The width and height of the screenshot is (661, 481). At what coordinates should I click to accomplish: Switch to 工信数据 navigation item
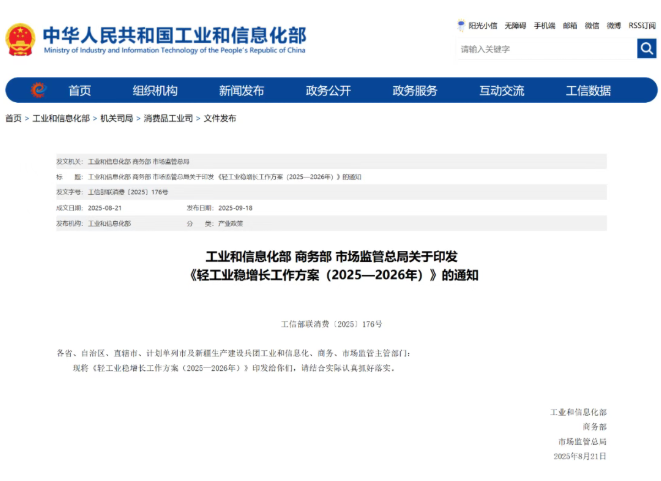(x=588, y=91)
